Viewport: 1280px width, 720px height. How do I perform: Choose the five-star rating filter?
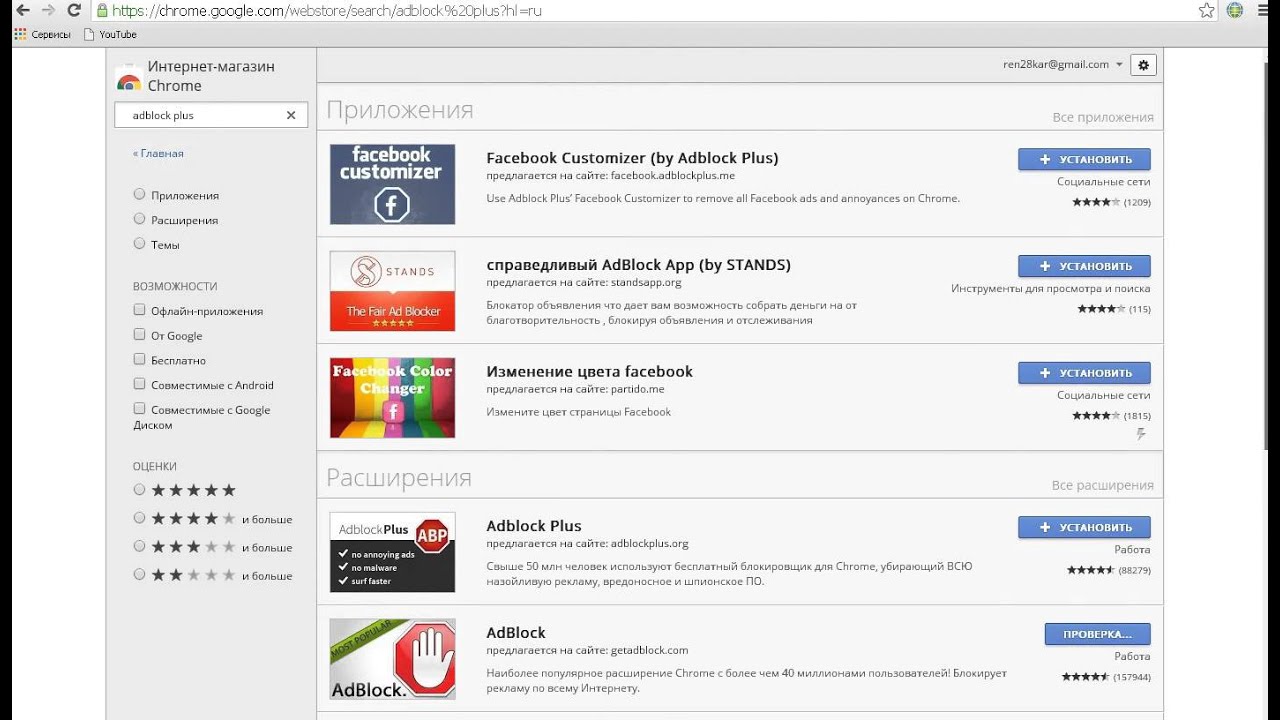click(x=140, y=490)
